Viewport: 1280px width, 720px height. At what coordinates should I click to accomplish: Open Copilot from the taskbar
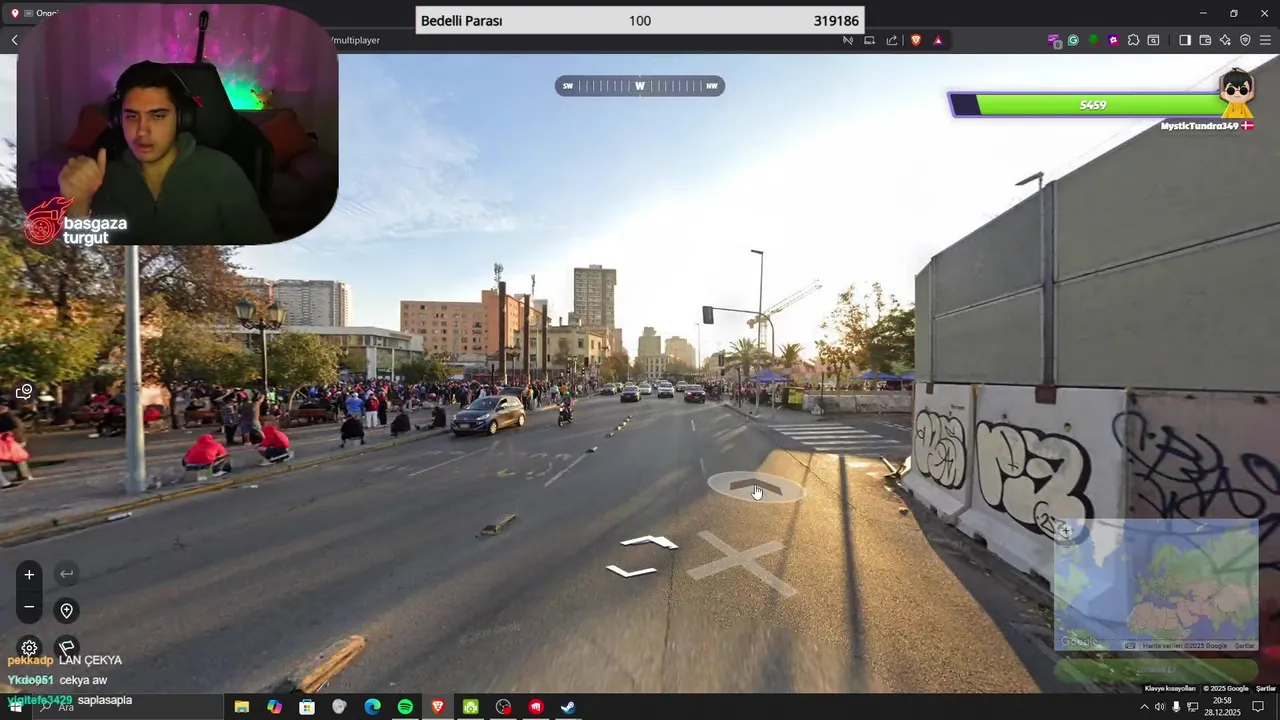(274, 707)
